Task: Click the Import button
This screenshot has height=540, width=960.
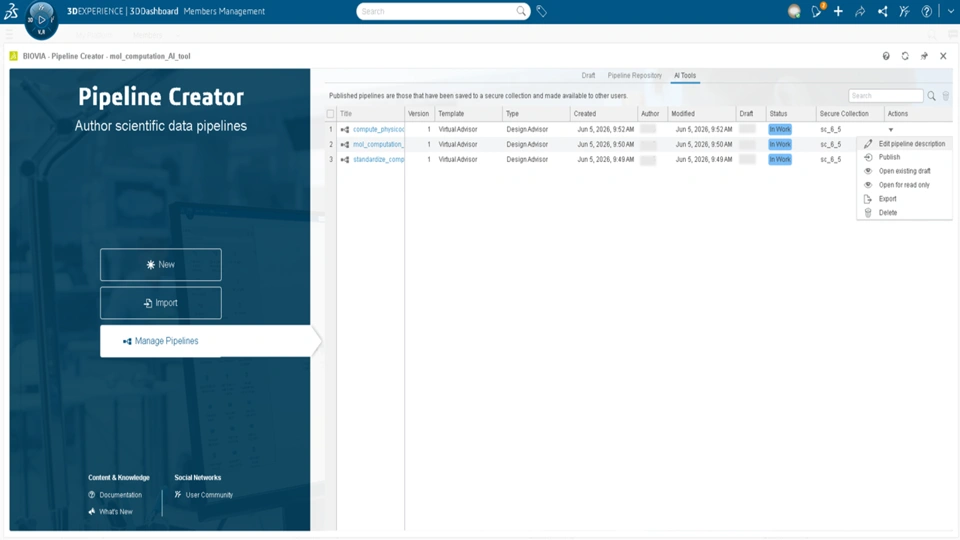Action: (x=161, y=302)
